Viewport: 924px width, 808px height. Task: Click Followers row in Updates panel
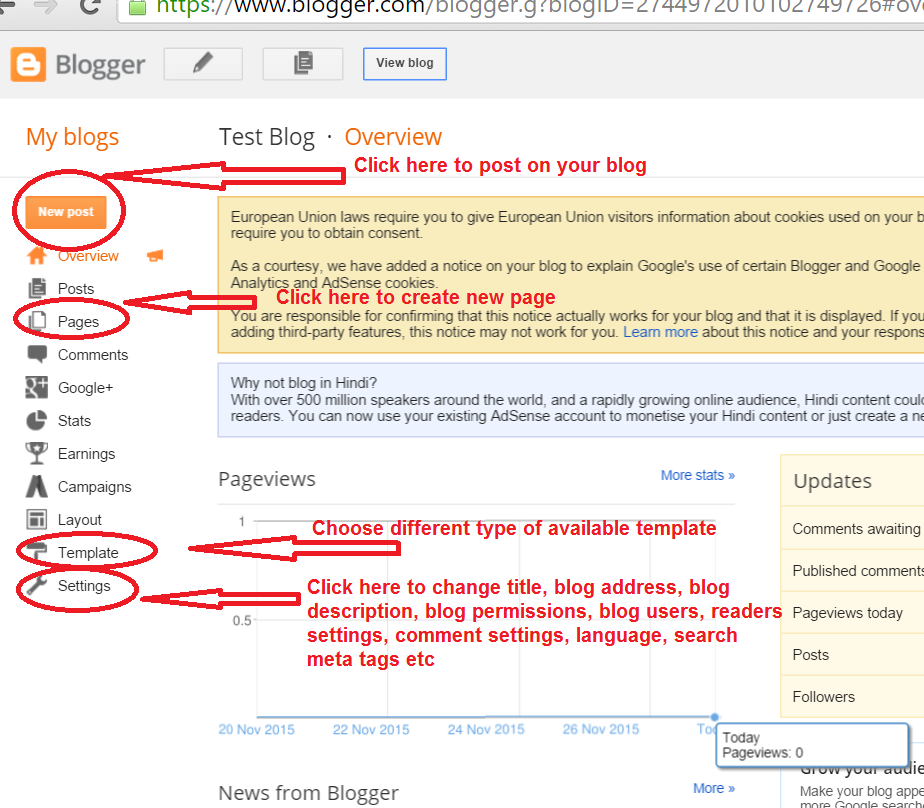coord(852,697)
